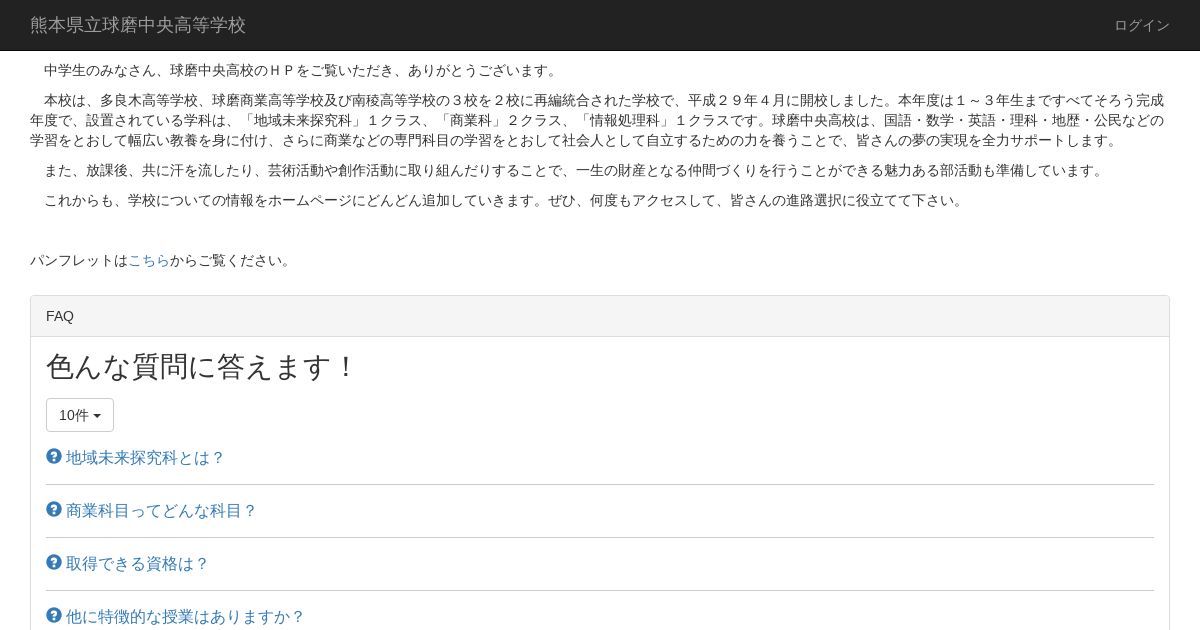The width and height of the screenshot is (1200, 630).
Task: Click the paragraph starting 本校は、多良木高等学校
Action: tap(600, 120)
